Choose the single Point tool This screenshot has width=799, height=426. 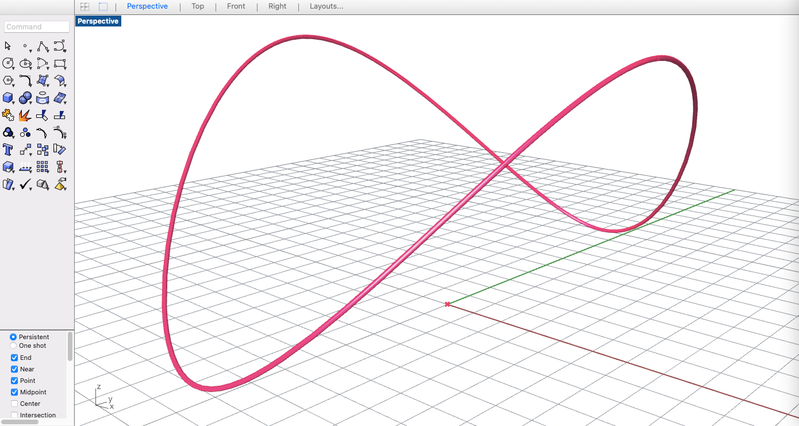coord(25,46)
